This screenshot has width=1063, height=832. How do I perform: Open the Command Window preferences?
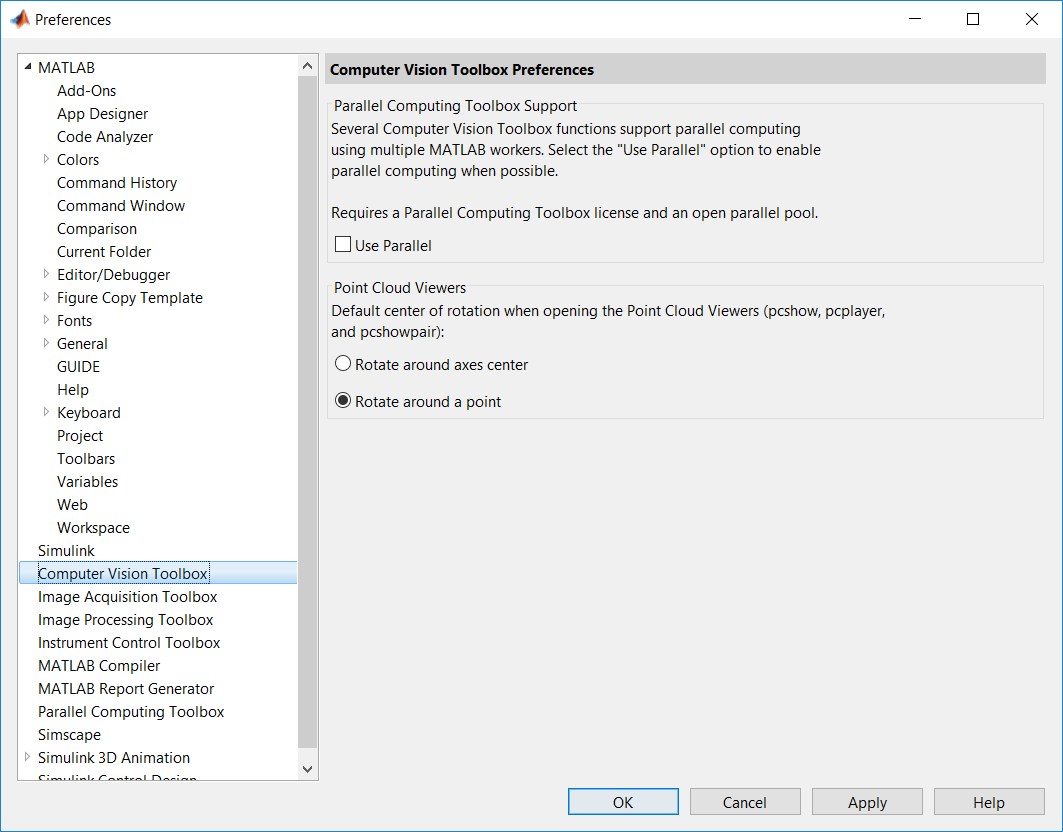(x=121, y=206)
